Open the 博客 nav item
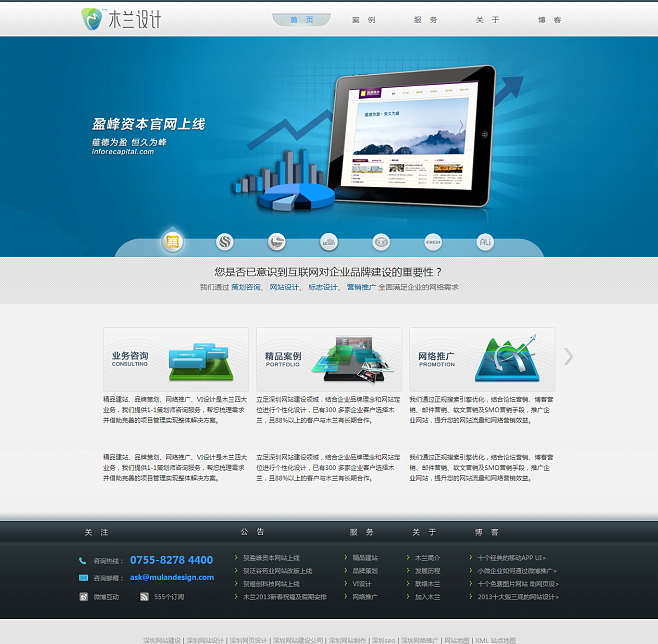This screenshot has height=644, width=658. (550, 20)
